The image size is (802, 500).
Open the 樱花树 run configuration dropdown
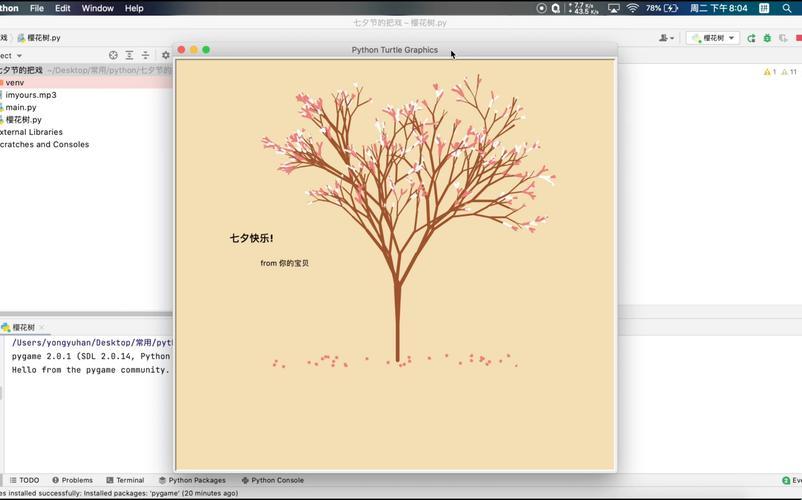coord(713,38)
